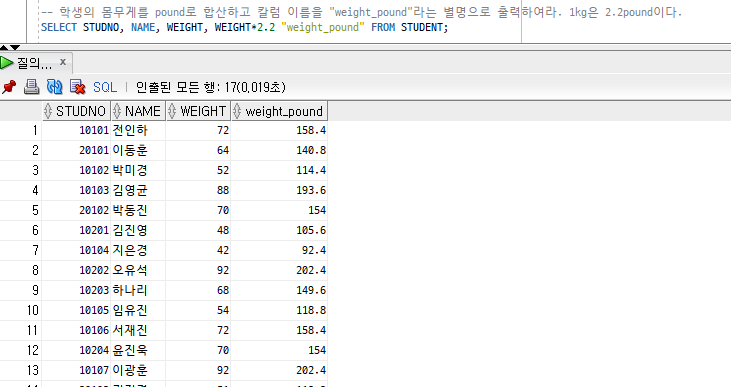The height and width of the screenshot is (387, 731).
Task: Select cell with name 박미경
Action: coord(138,170)
